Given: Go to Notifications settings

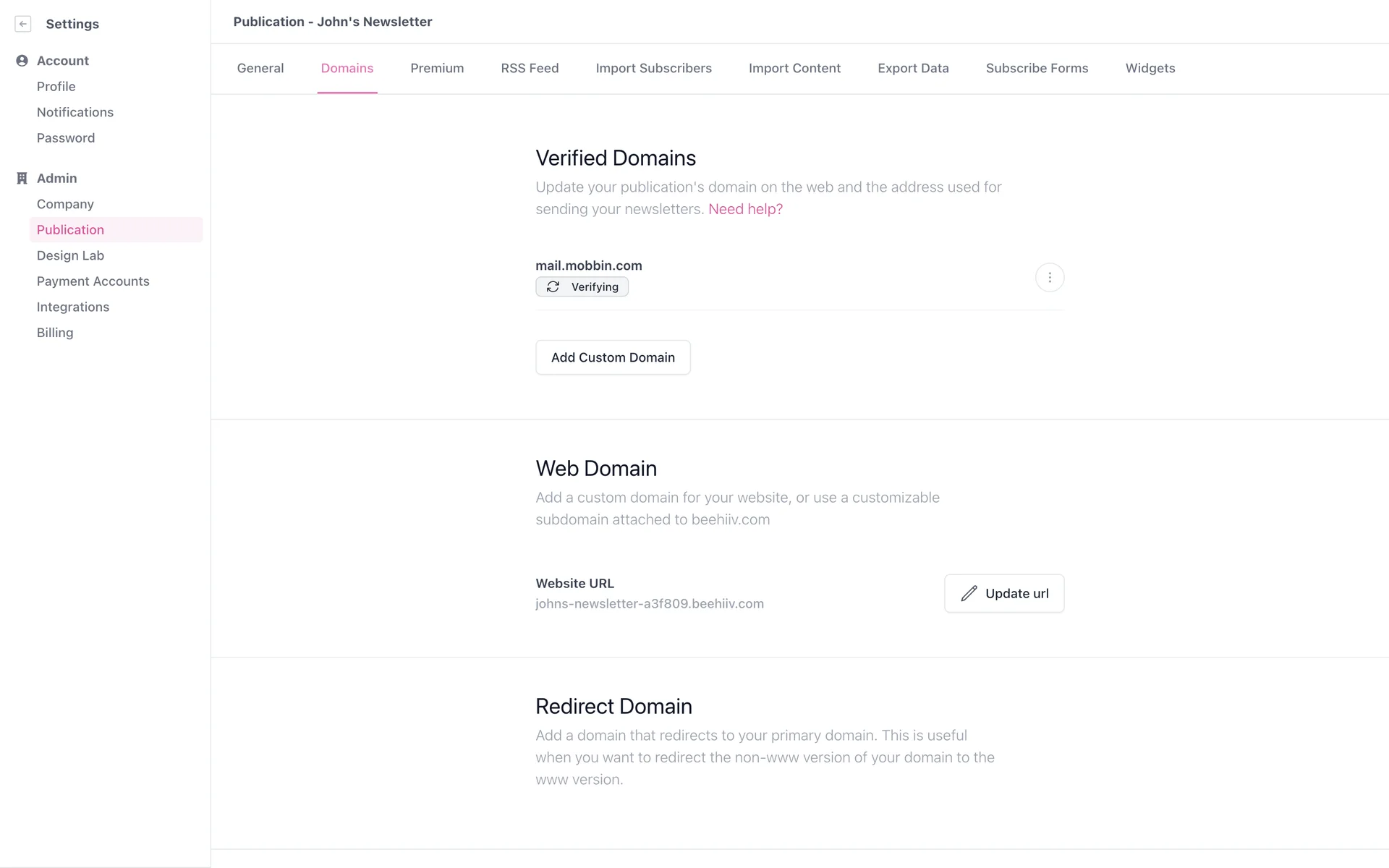Looking at the screenshot, I should coord(75,113).
